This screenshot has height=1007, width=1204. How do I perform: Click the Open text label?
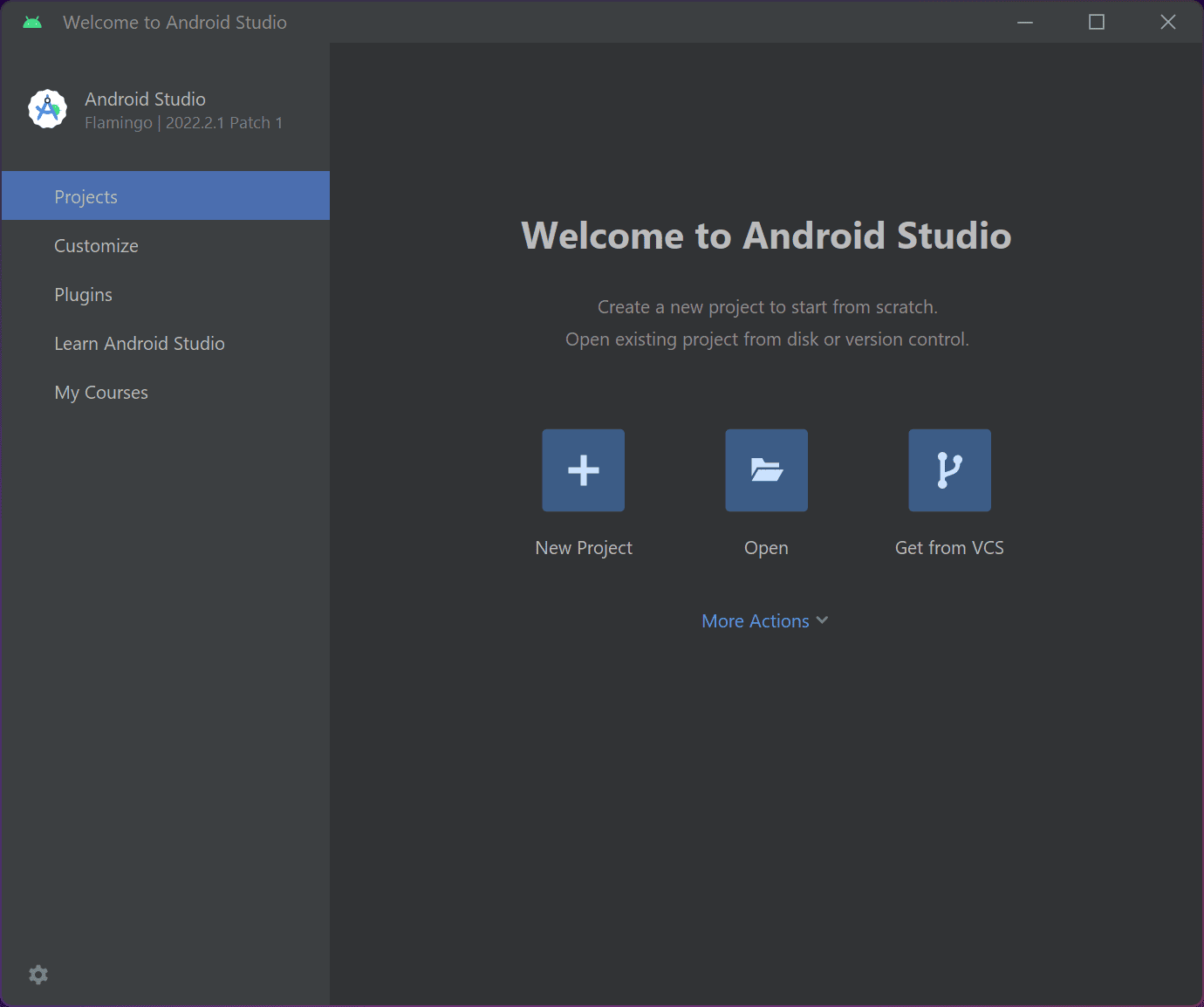(x=766, y=548)
